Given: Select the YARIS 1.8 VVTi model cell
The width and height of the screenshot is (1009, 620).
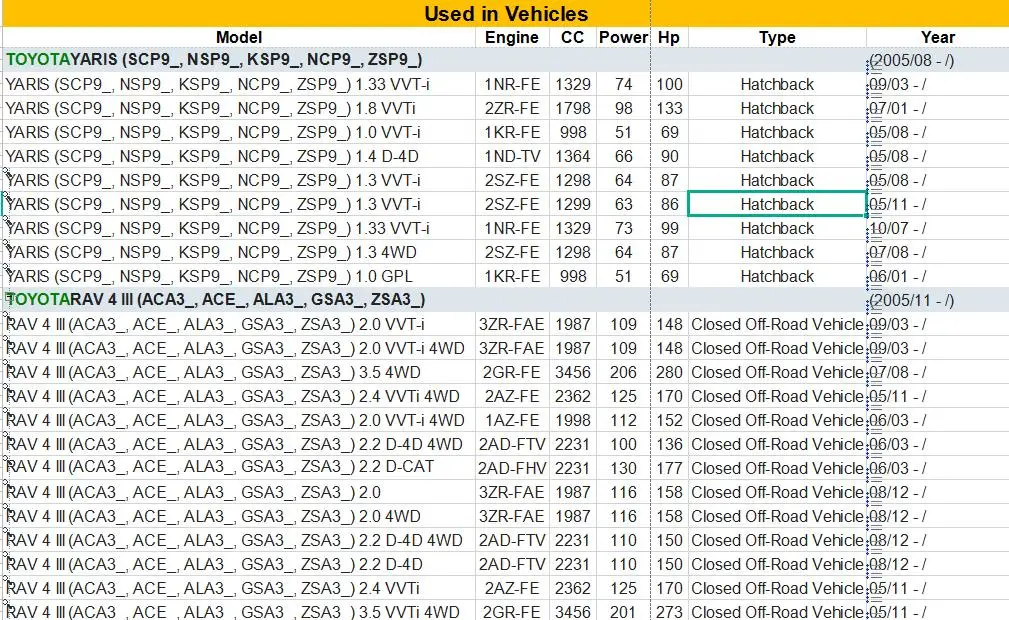Looking at the screenshot, I should point(239,108).
